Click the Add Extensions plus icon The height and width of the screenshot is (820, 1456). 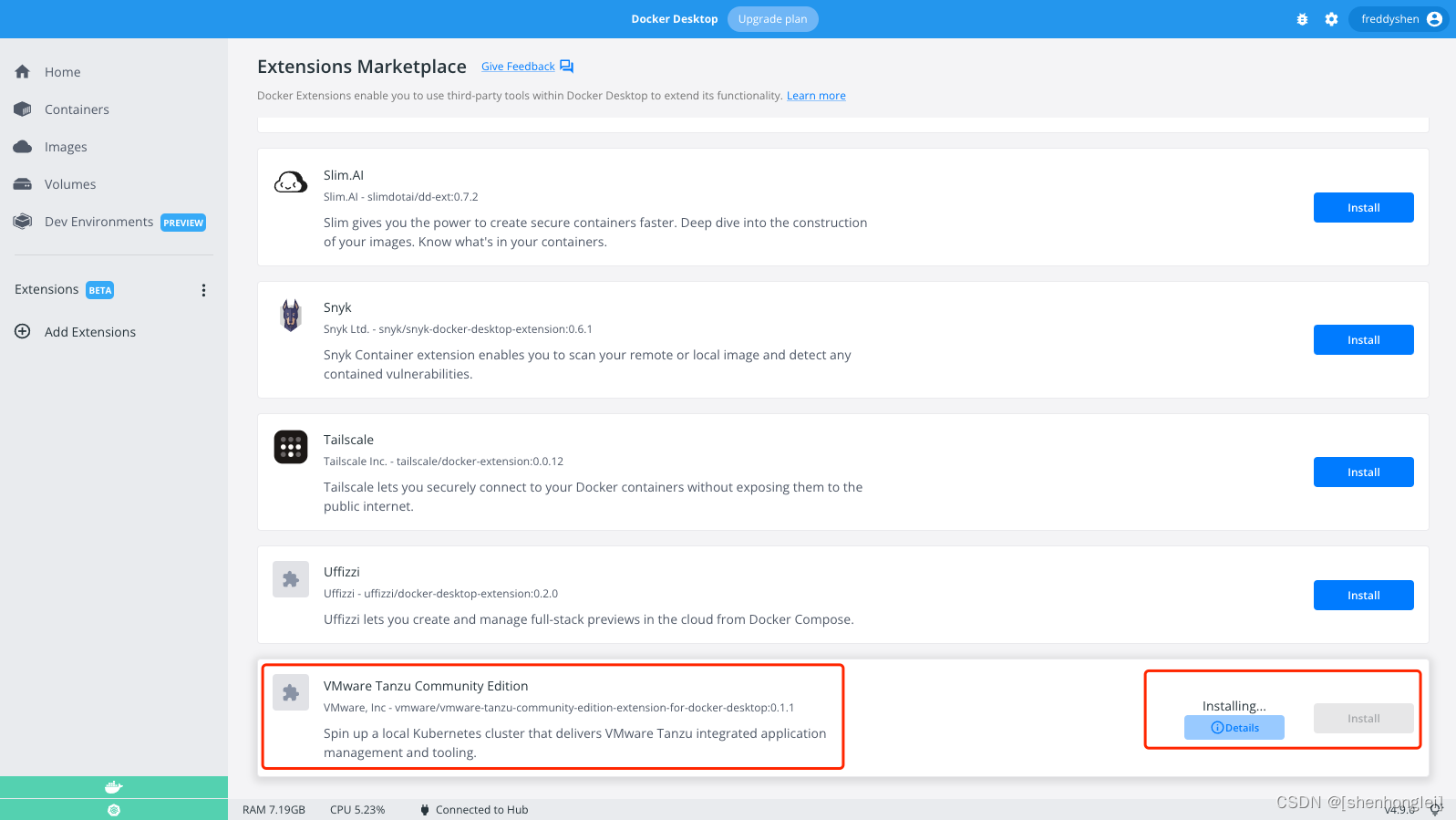[x=23, y=331]
